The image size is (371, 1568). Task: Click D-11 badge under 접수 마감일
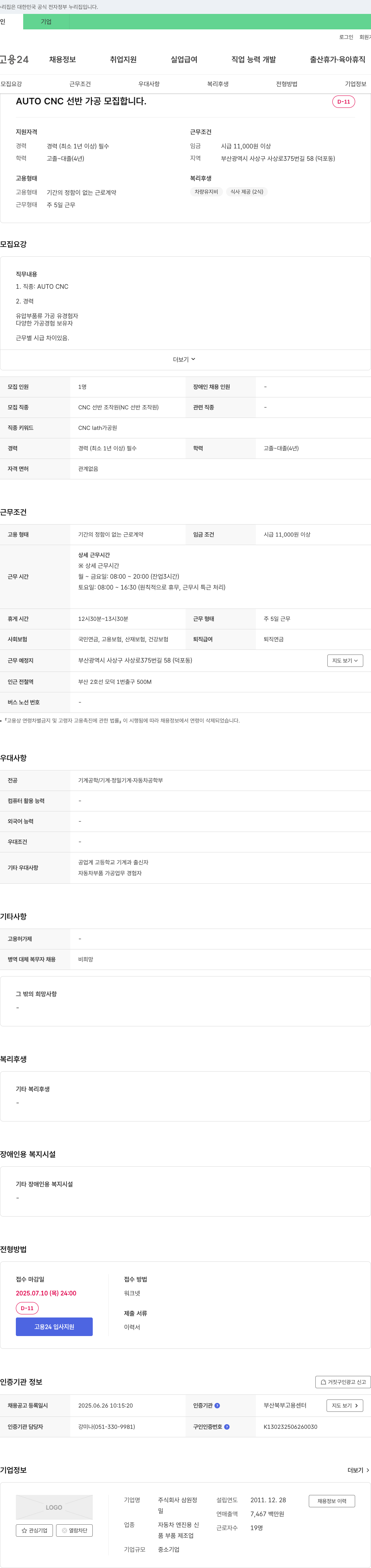click(x=27, y=1308)
